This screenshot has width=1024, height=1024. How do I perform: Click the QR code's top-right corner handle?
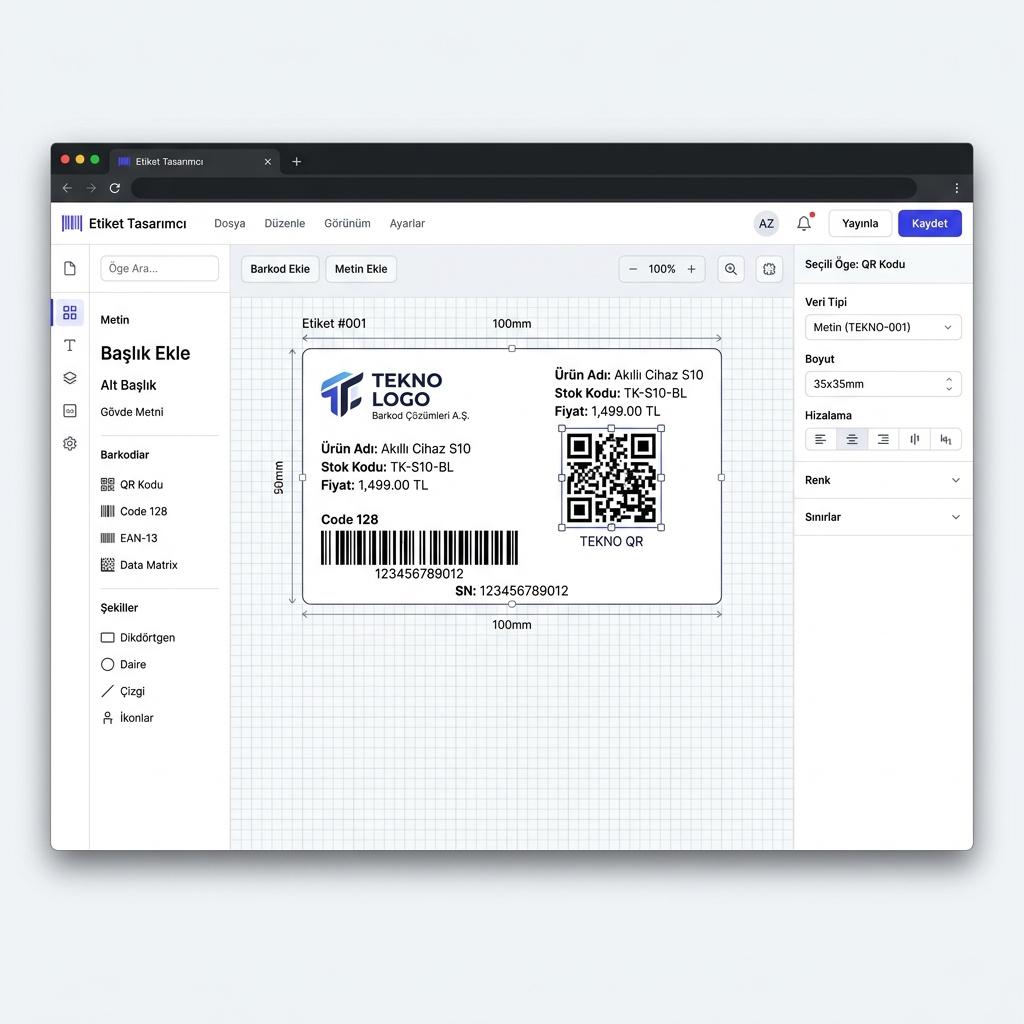[661, 428]
